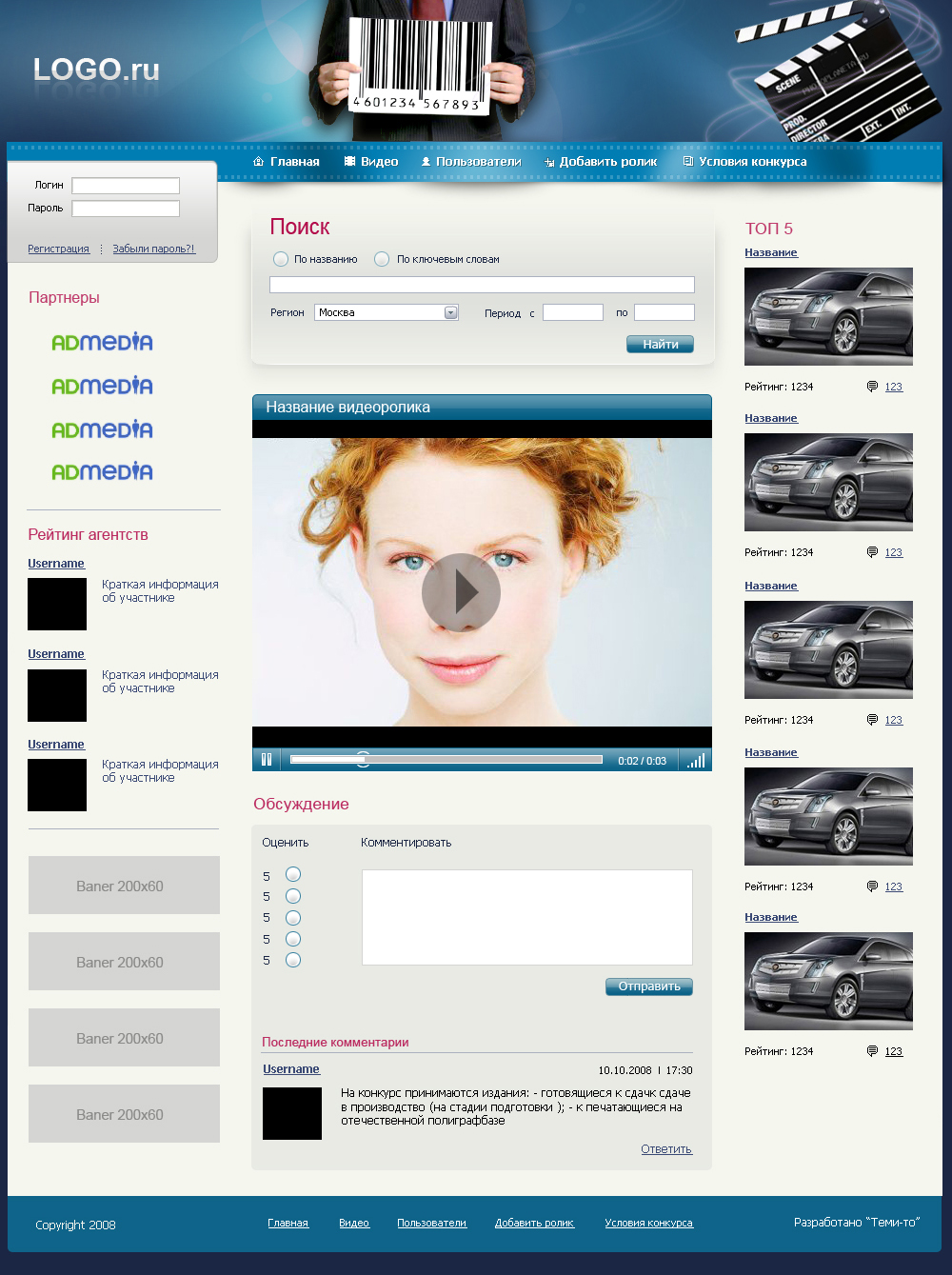Open Главная in the top navigation bar
This screenshot has height=1275, width=952.
pos(295,162)
